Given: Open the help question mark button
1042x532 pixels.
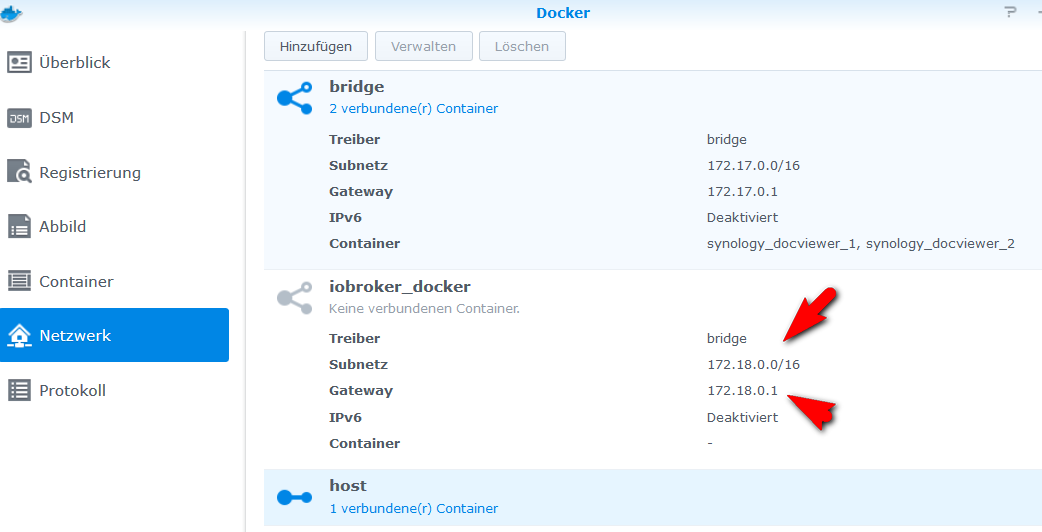Looking at the screenshot, I should coord(1009,13).
